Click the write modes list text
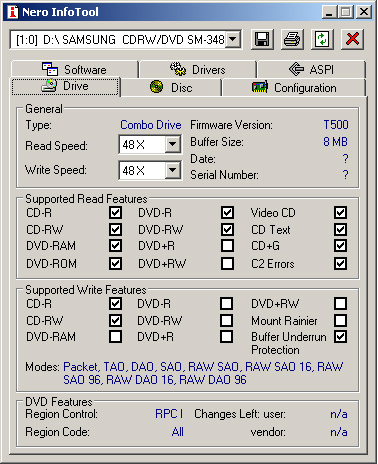 click(x=203, y=373)
